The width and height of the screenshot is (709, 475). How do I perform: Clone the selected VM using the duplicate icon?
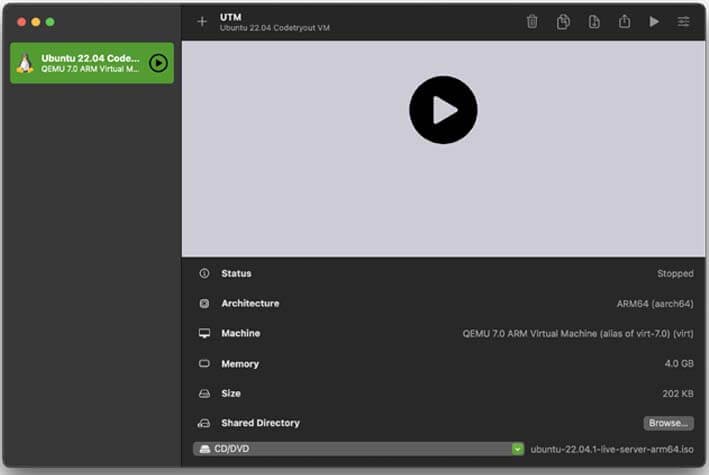pos(563,22)
